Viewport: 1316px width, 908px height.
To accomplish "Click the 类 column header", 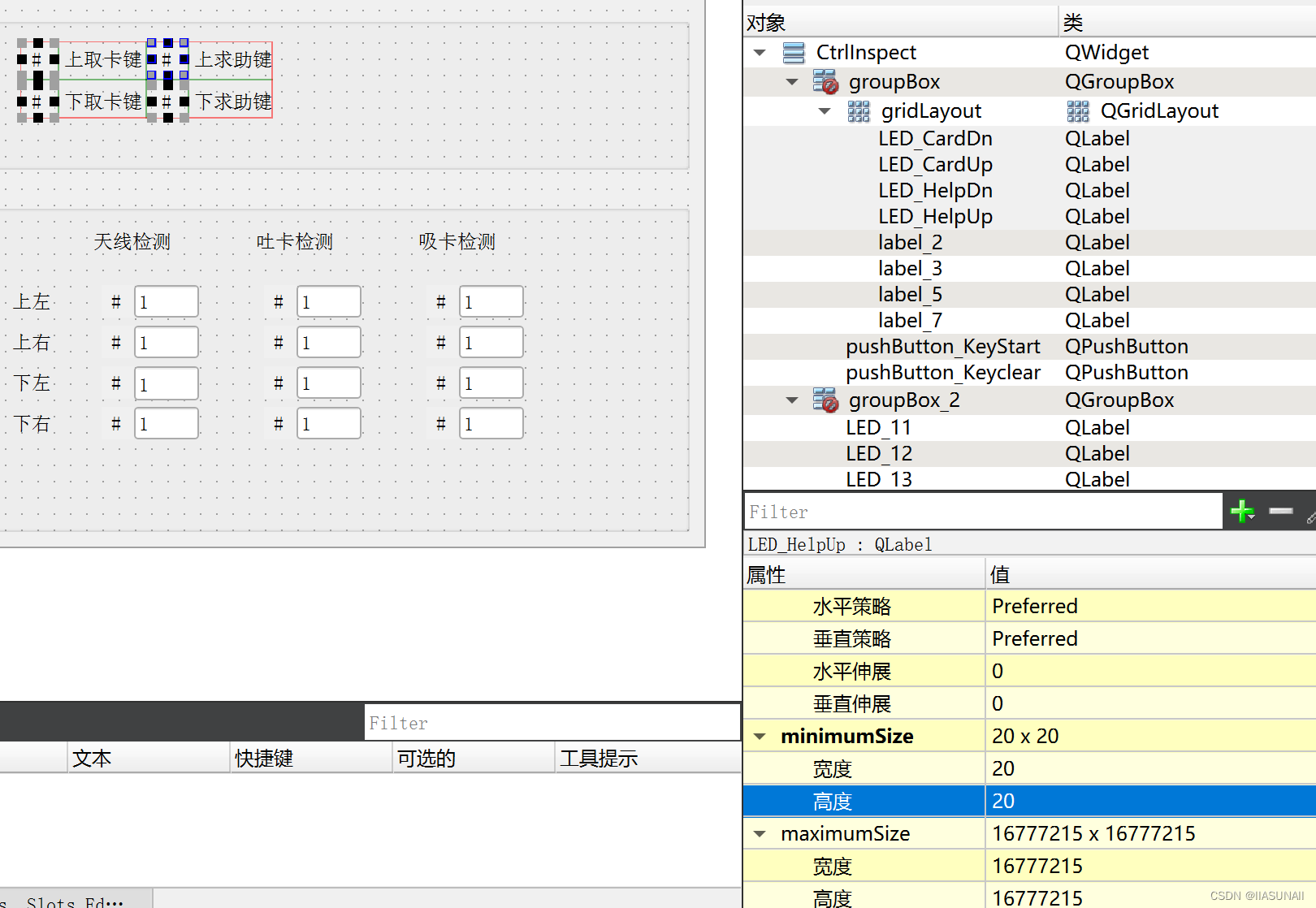I will (x=1188, y=22).
